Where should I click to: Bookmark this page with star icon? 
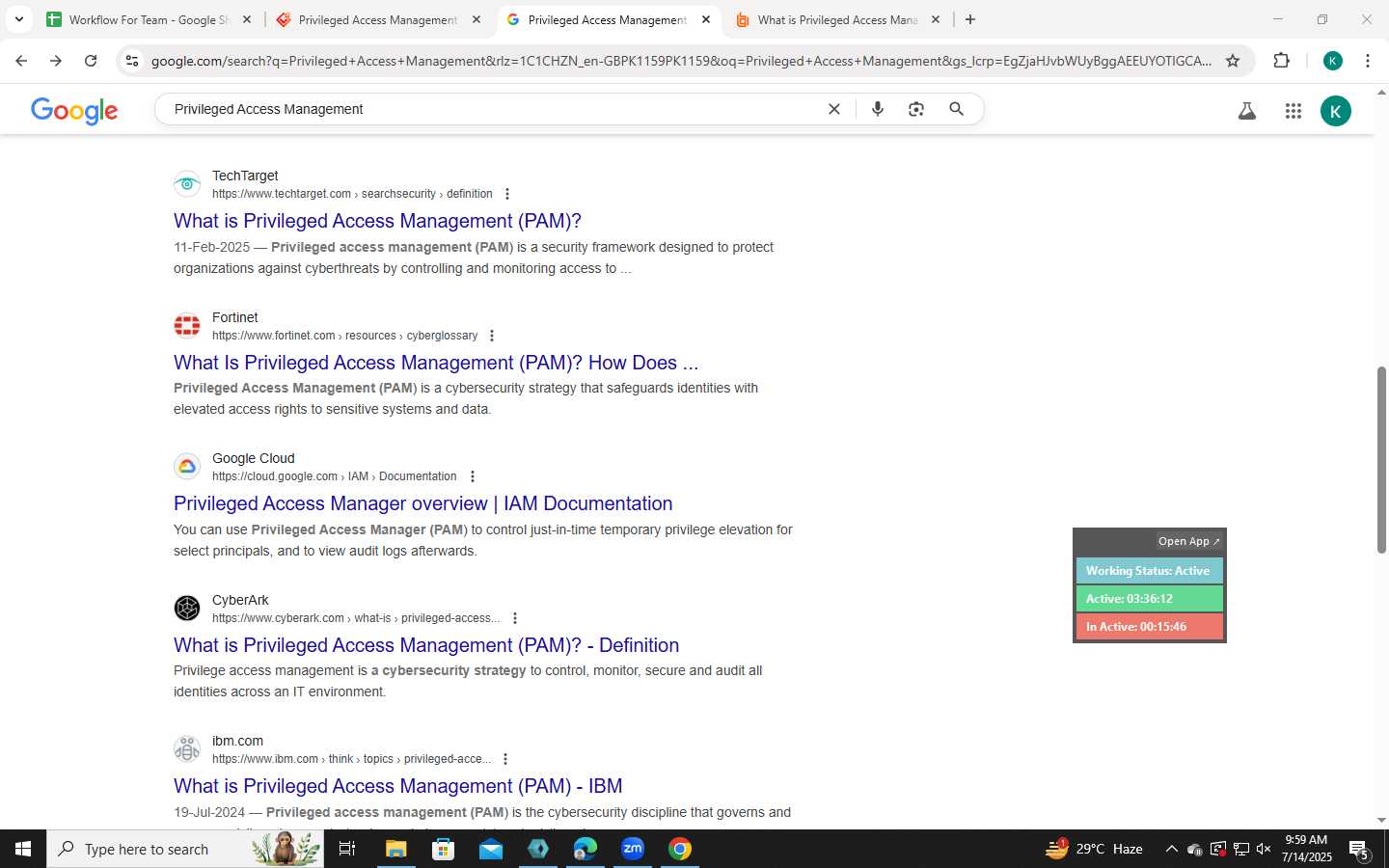click(x=1233, y=61)
